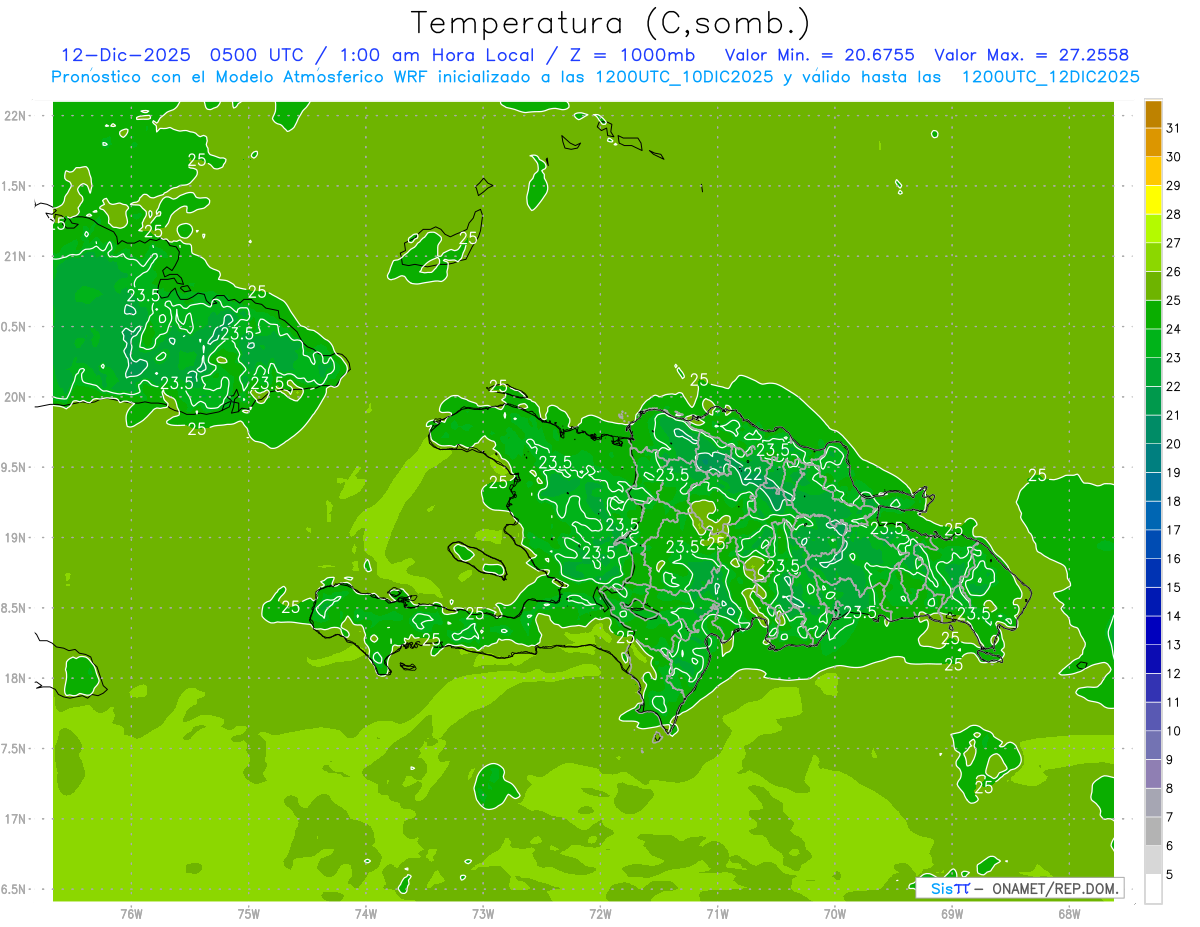Select the "69W" longitude axis label
Viewport: 1200px width, 927px height.
point(952,913)
